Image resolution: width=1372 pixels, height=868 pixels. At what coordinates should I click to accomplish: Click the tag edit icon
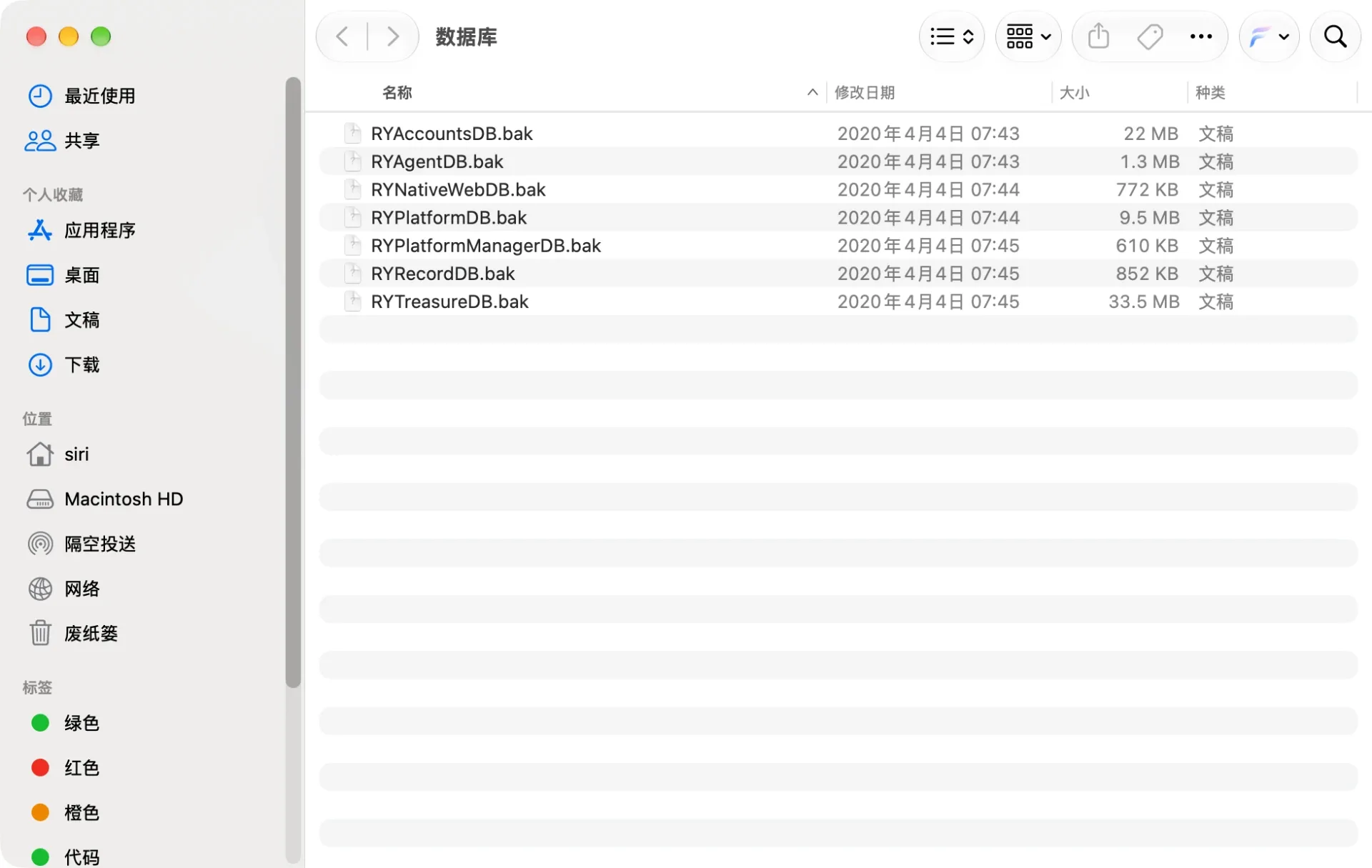tap(1150, 36)
